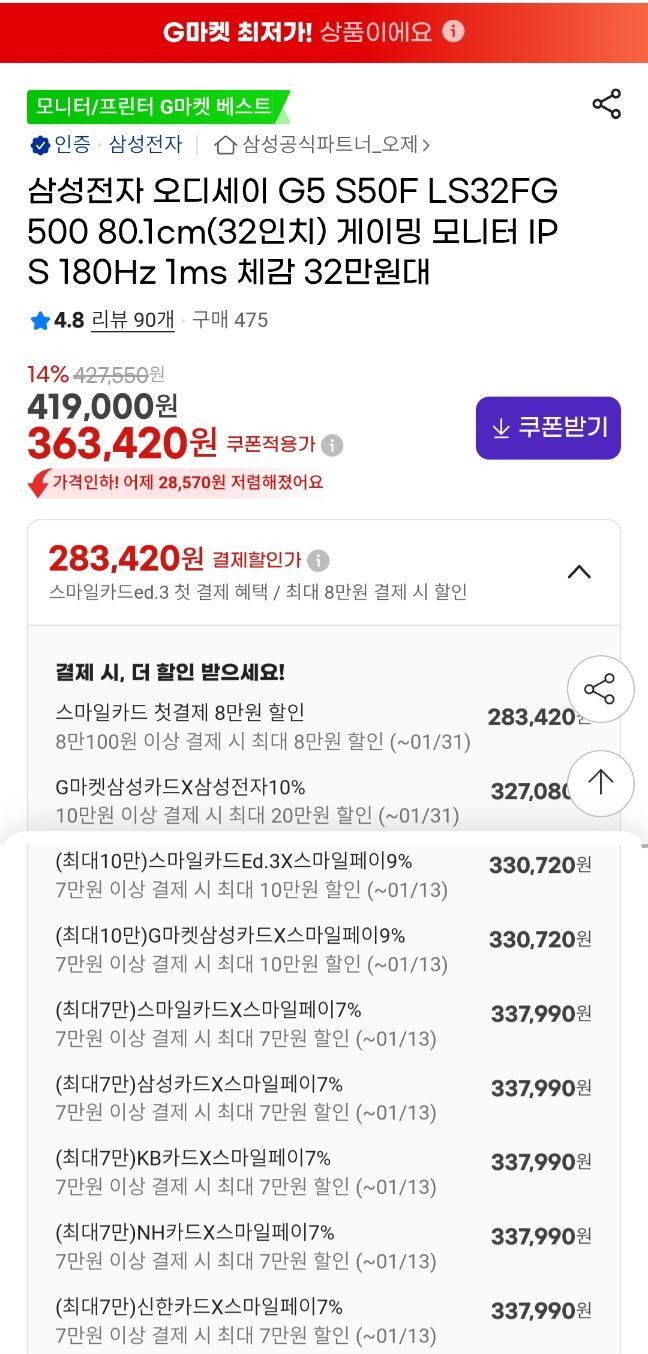Screen dimensions: 648x1354
Task: Tap the scroll-to-top arrow button
Action: 600,782
